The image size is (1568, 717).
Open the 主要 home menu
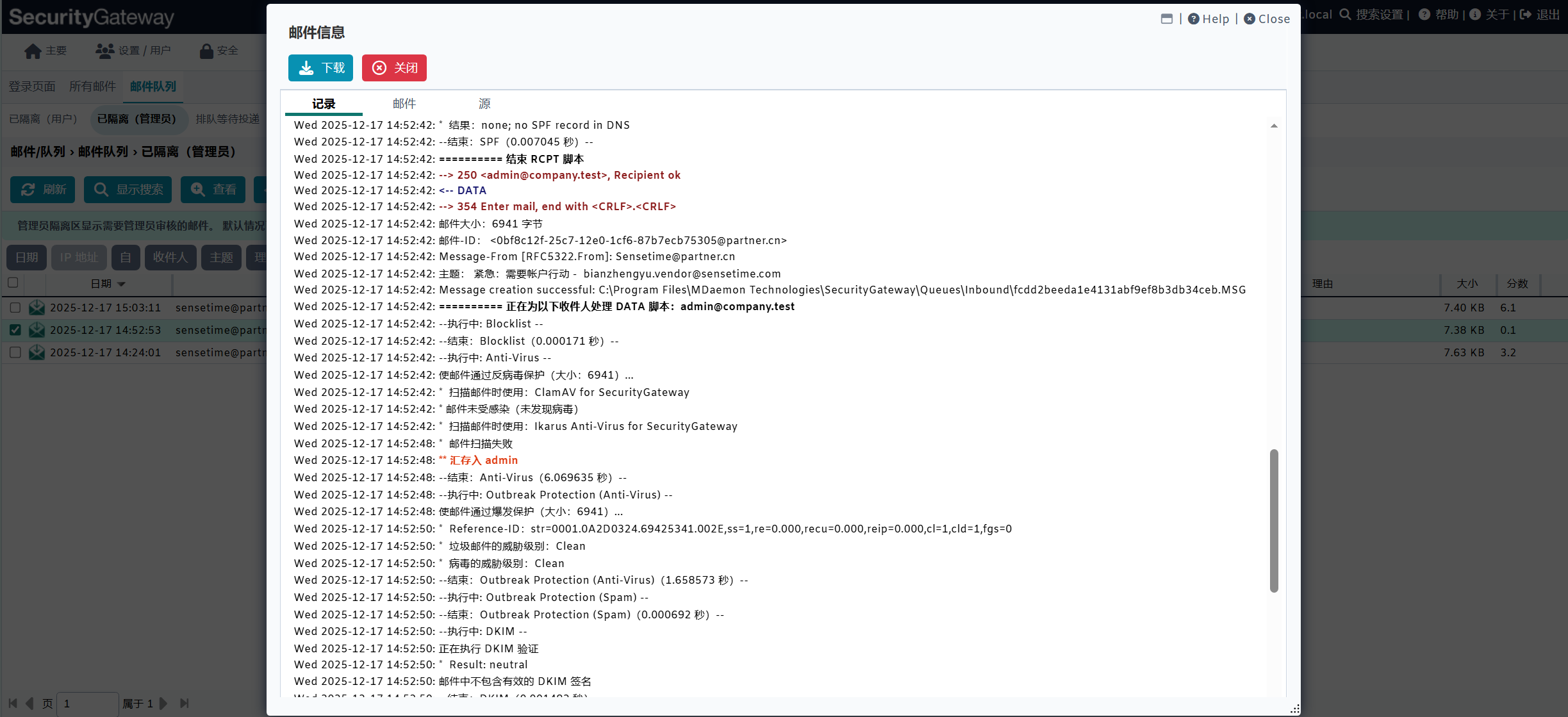(45, 51)
